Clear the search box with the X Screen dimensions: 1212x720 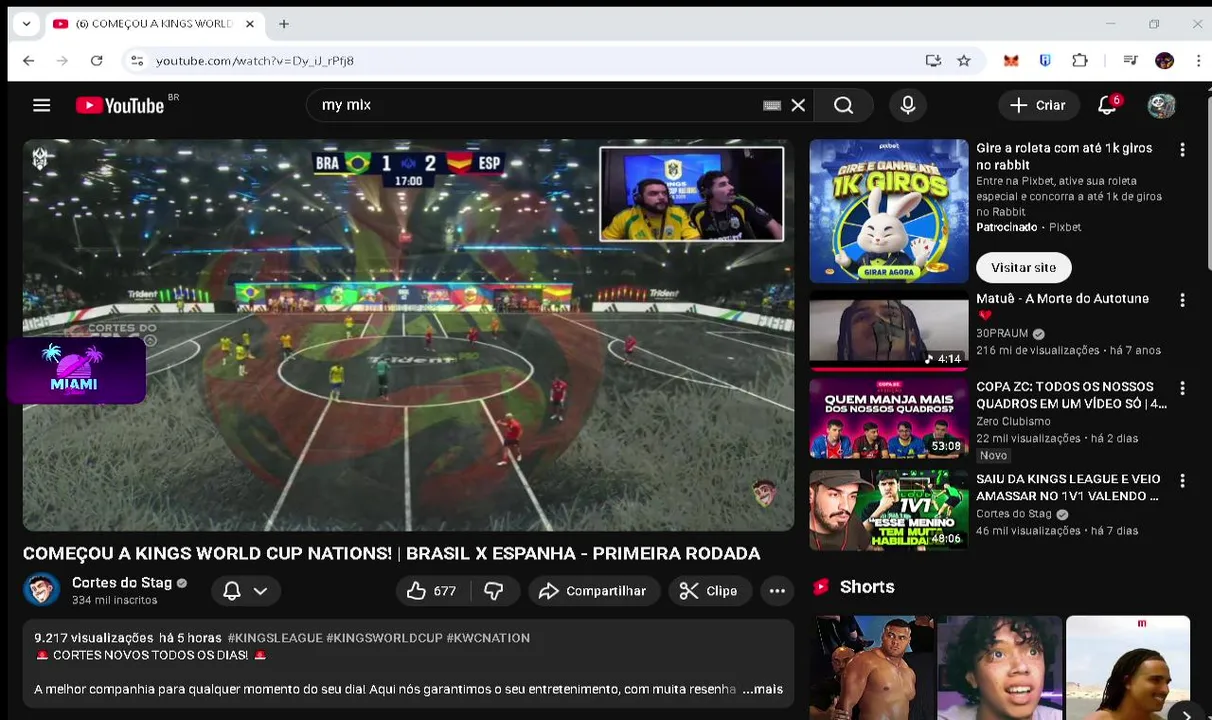click(798, 105)
